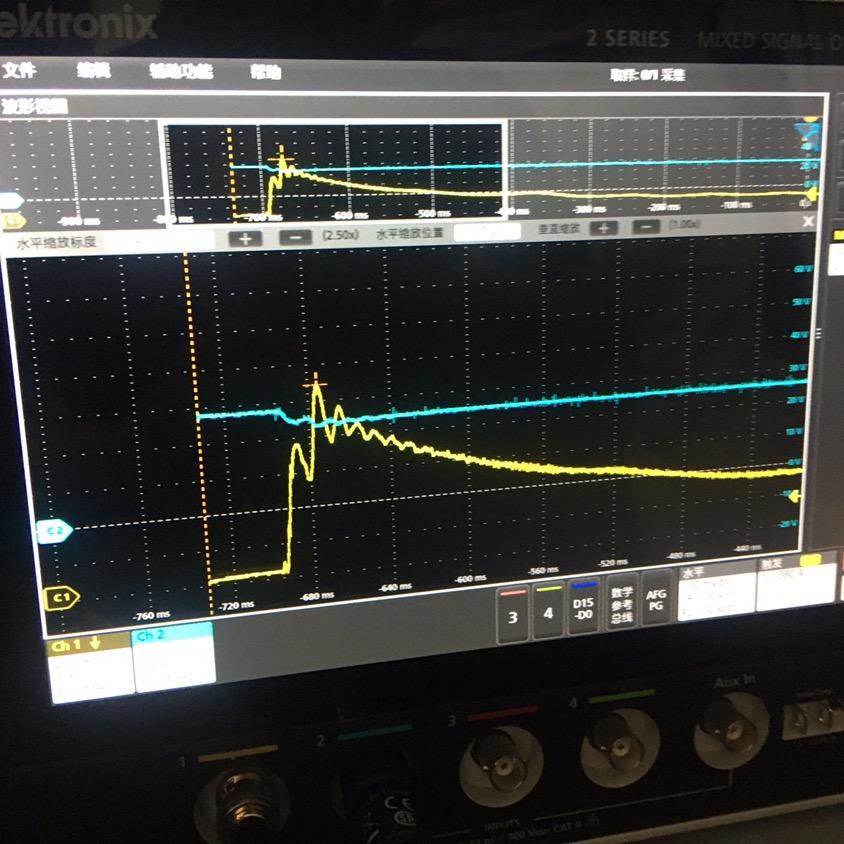The height and width of the screenshot is (844, 844).
Task: Click horizontal zoom plus button
Action: point(246,238)
